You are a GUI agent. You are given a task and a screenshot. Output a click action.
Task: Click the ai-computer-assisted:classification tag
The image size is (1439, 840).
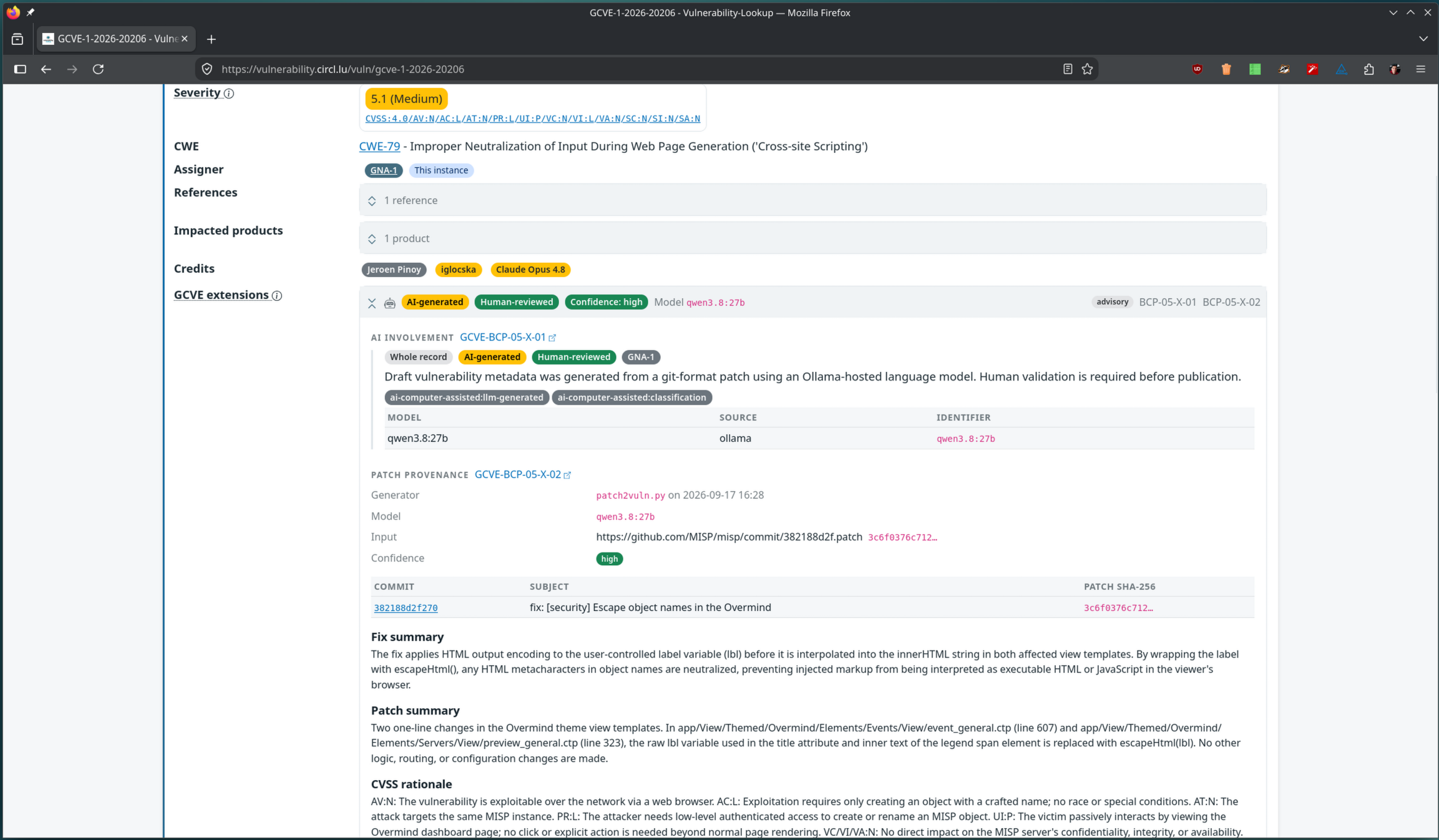point(632,398)
